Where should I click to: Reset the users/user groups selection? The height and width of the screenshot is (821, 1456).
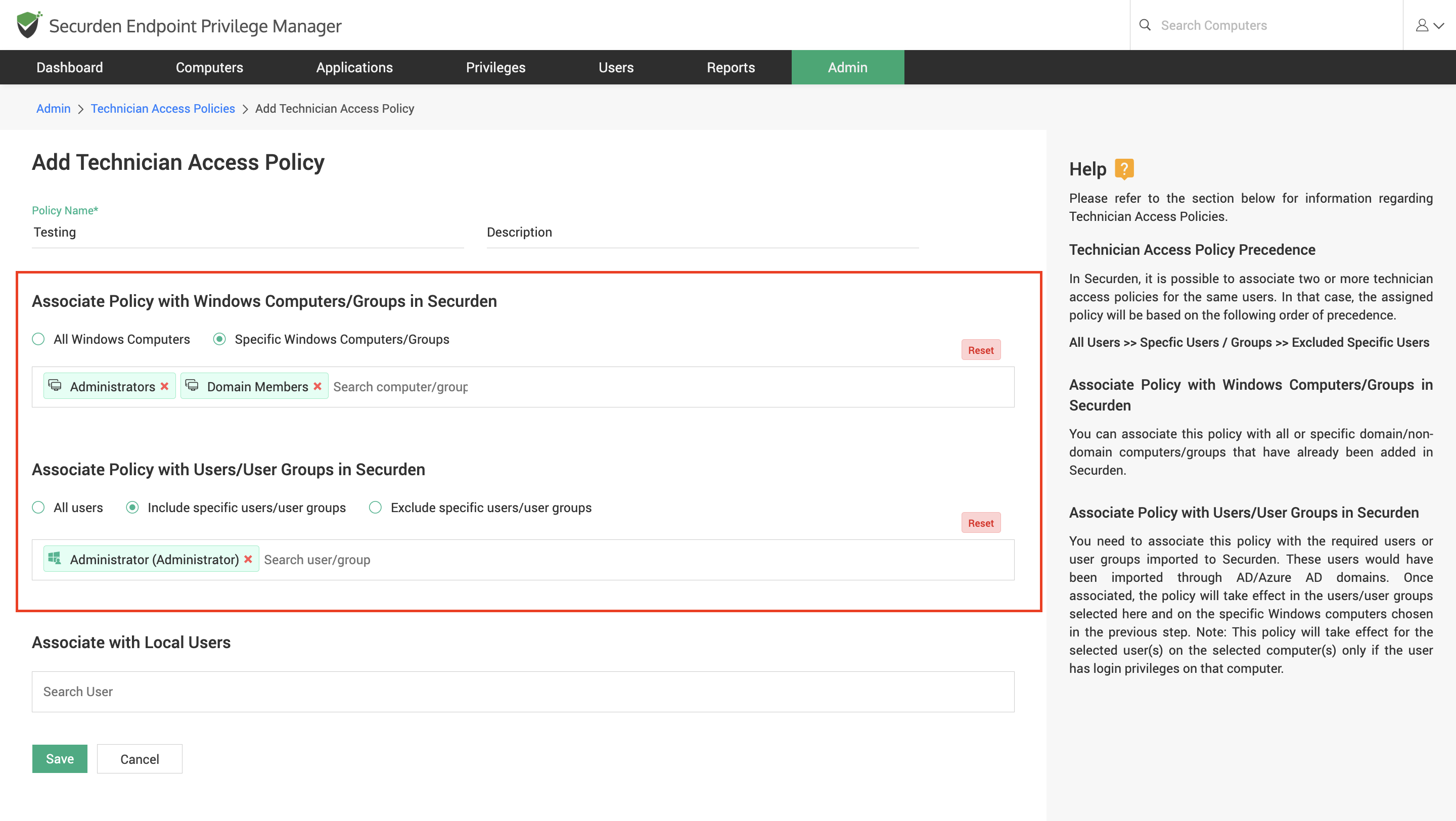pos(981,523)
